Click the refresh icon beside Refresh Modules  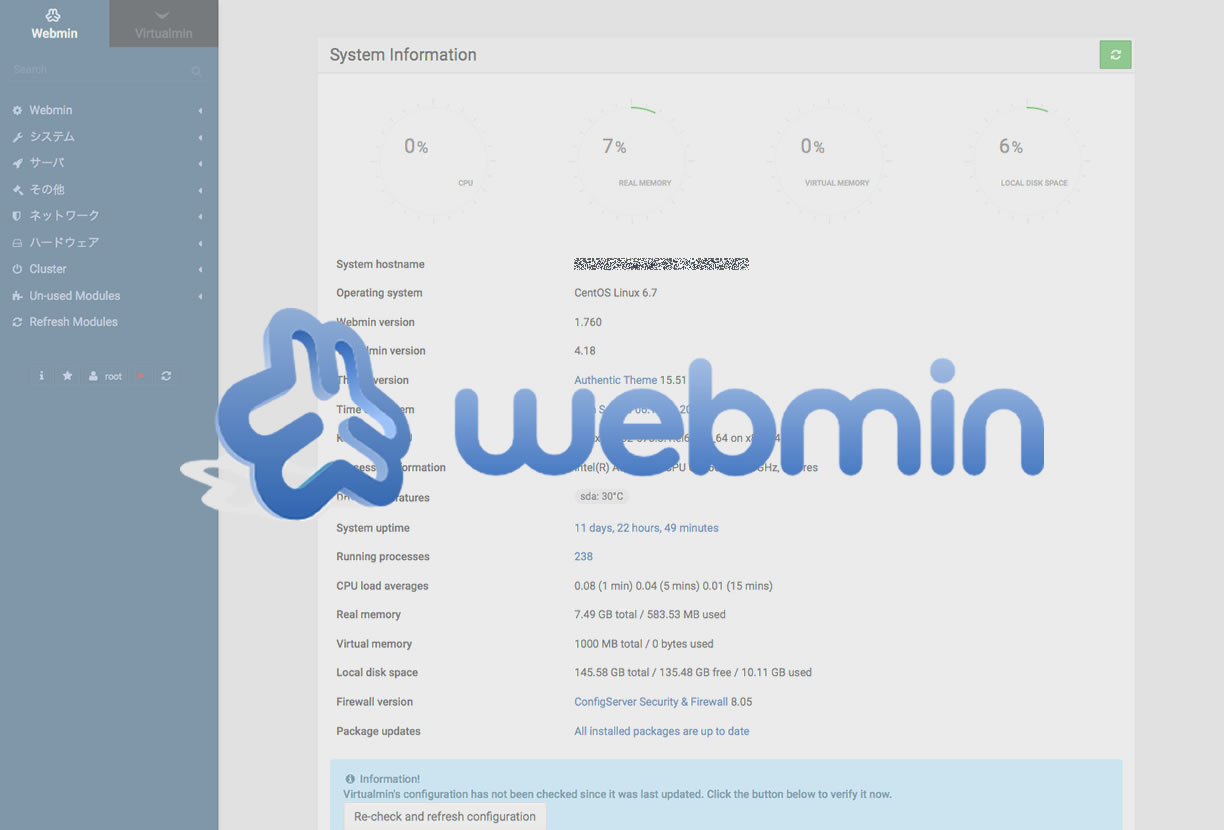[x=17, y=322]
